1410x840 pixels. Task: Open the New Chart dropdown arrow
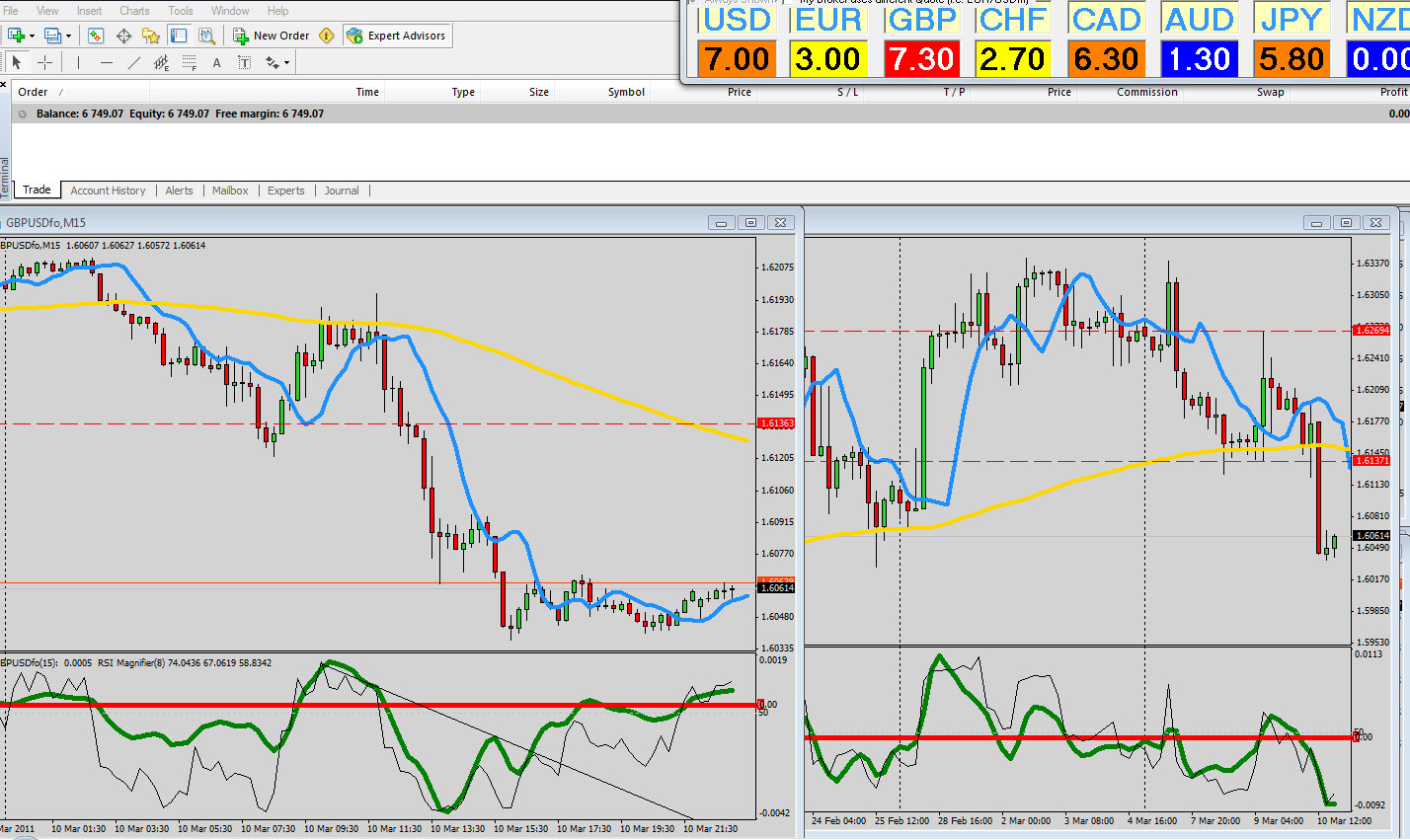tap(32, 37)
